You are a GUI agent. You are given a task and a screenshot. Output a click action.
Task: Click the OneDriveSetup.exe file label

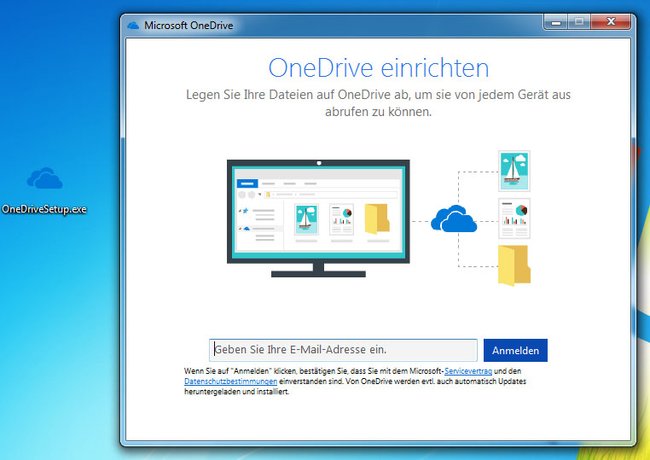coord(44,209)
